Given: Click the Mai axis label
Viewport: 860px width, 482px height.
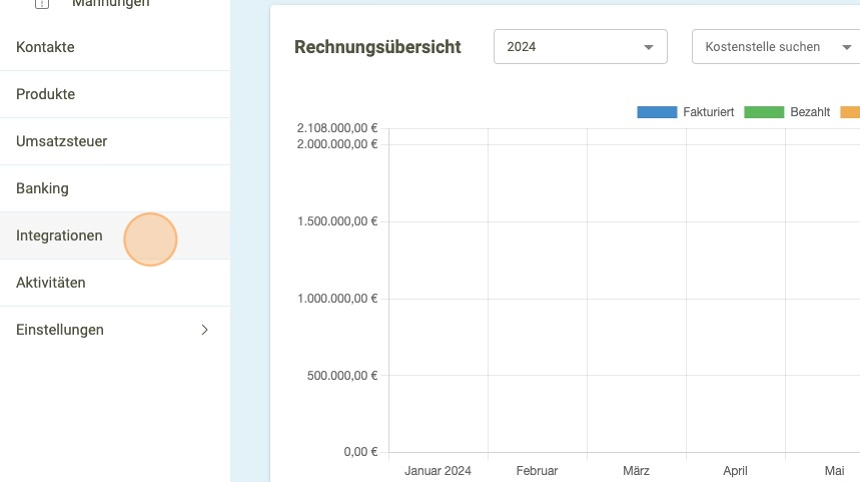Looking at the screenshot, I should (834, 471).
